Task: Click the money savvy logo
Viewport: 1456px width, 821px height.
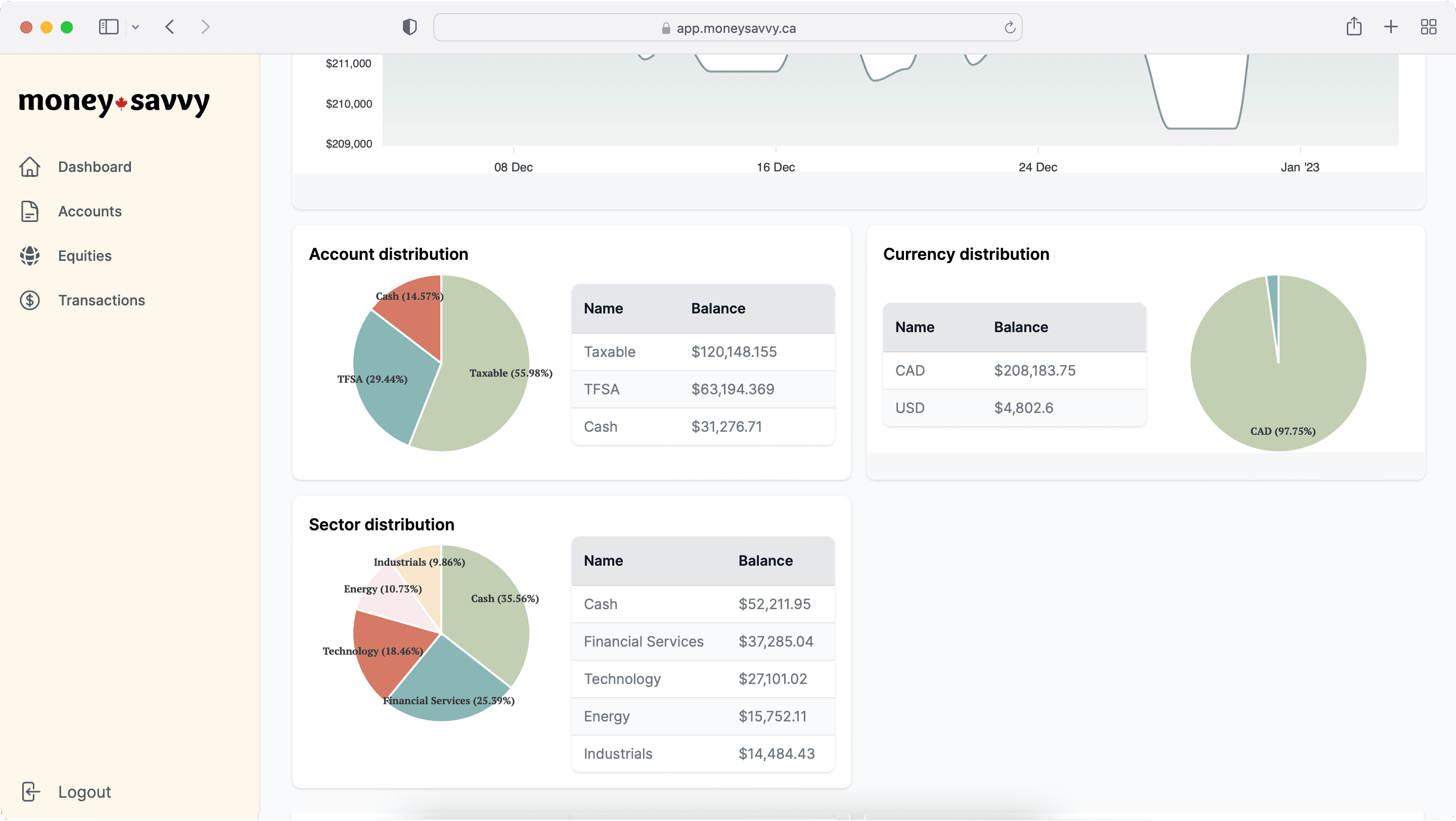Action: tap(114, 102)
